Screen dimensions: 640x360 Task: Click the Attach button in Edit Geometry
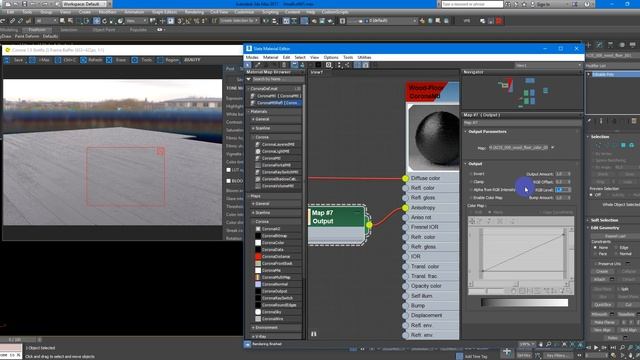click(599, 279)
